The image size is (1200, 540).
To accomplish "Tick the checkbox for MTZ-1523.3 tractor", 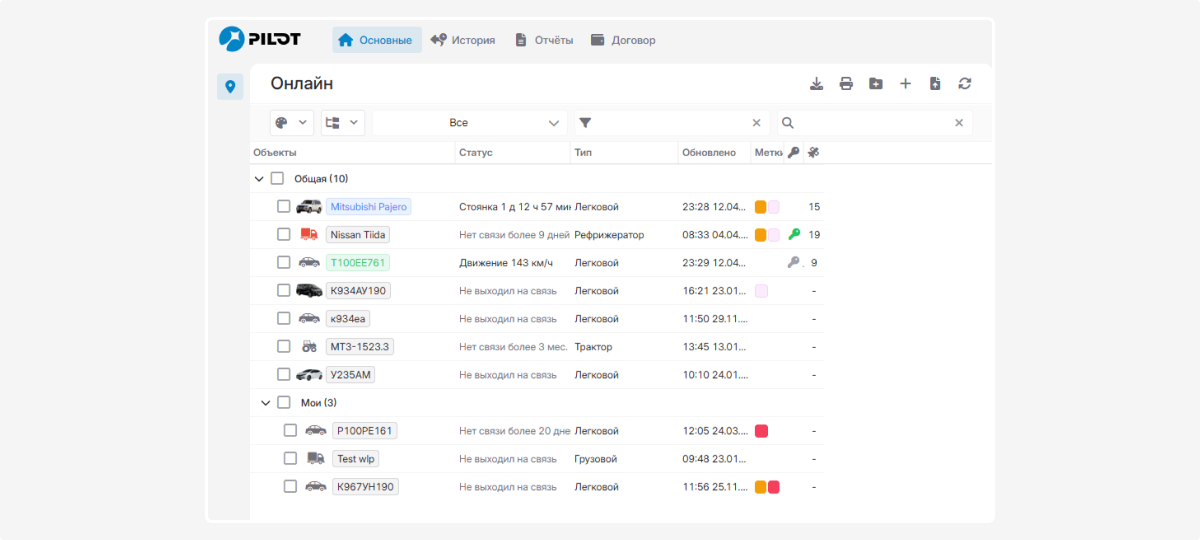I will 284,347.
